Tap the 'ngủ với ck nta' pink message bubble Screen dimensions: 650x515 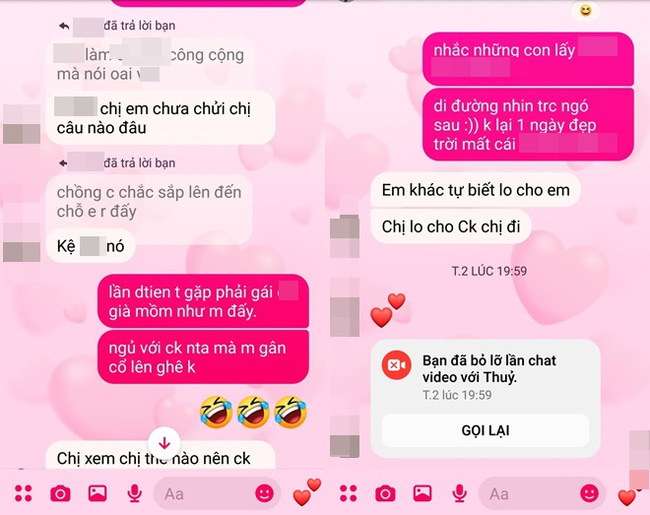(x=203, y=357)
